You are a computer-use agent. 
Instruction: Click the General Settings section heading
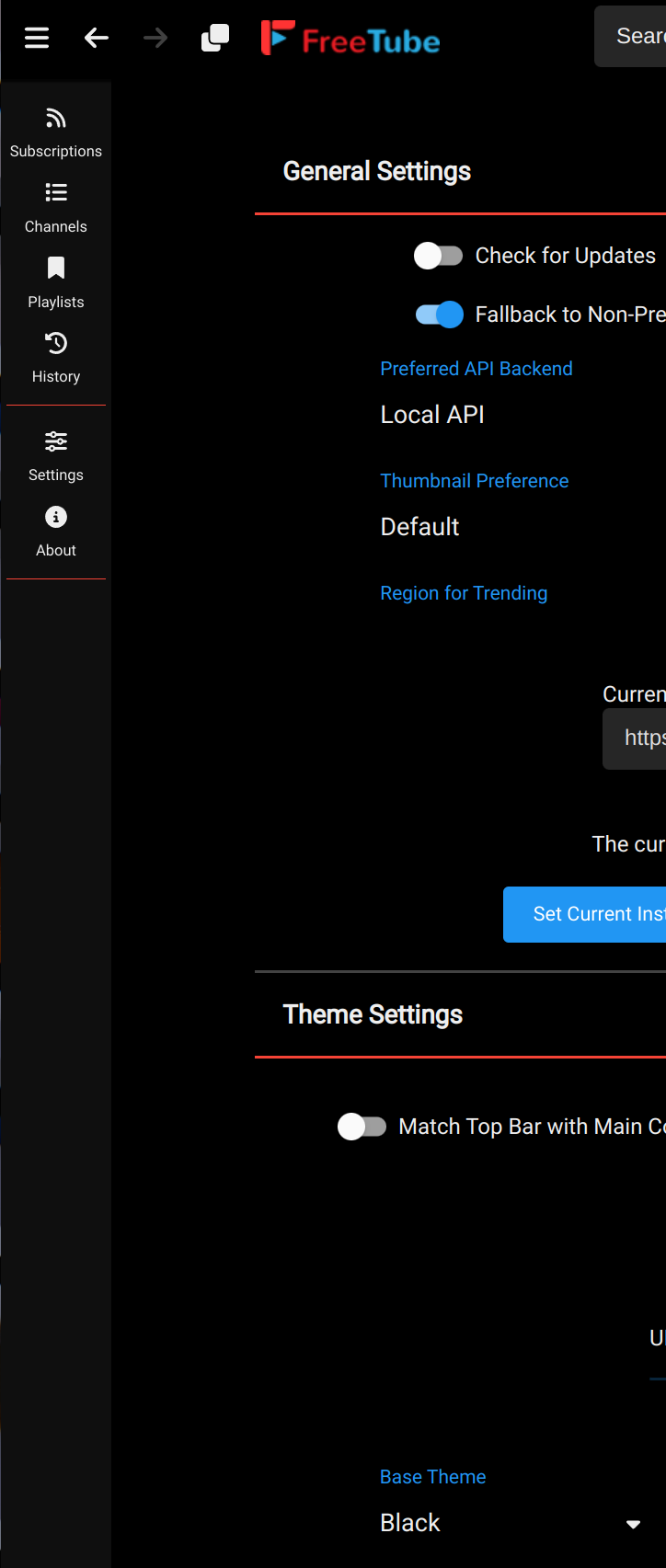(x=376, y=171)
